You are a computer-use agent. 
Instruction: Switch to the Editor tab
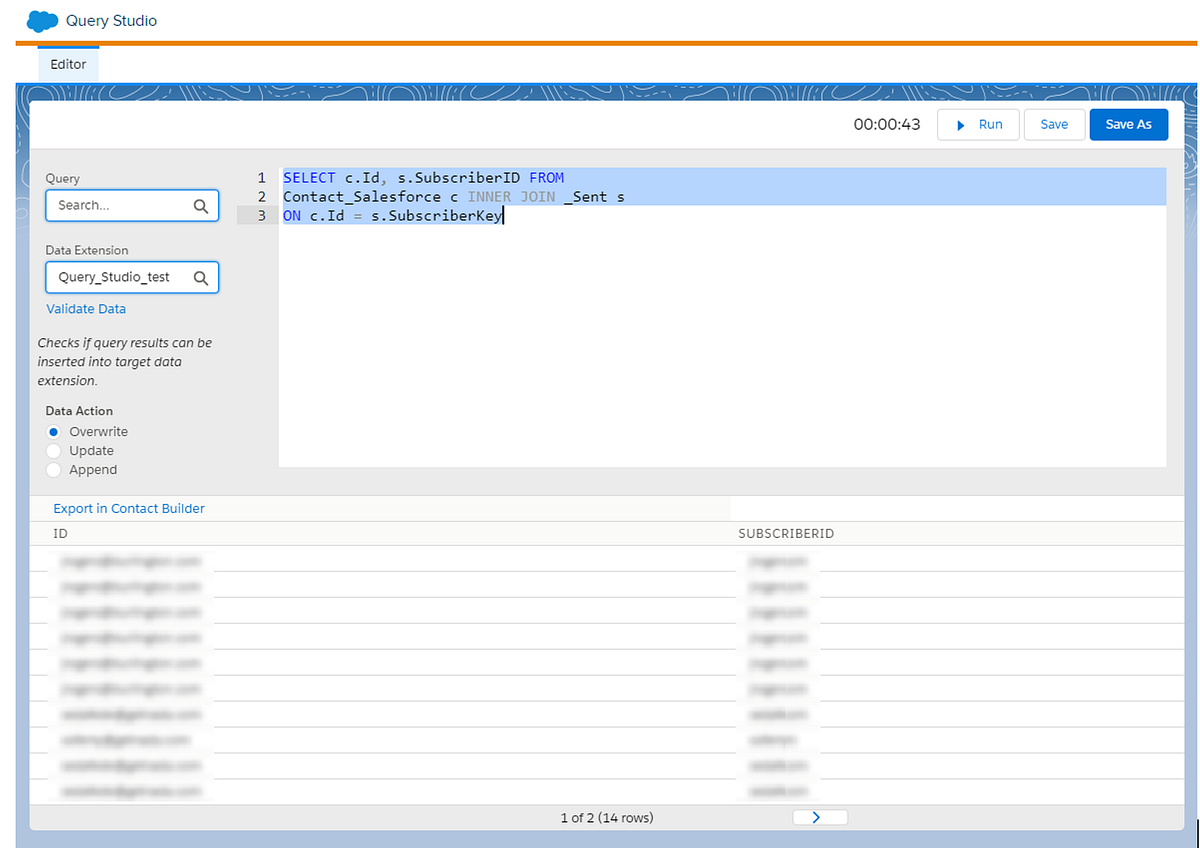(x=67, y=63)
